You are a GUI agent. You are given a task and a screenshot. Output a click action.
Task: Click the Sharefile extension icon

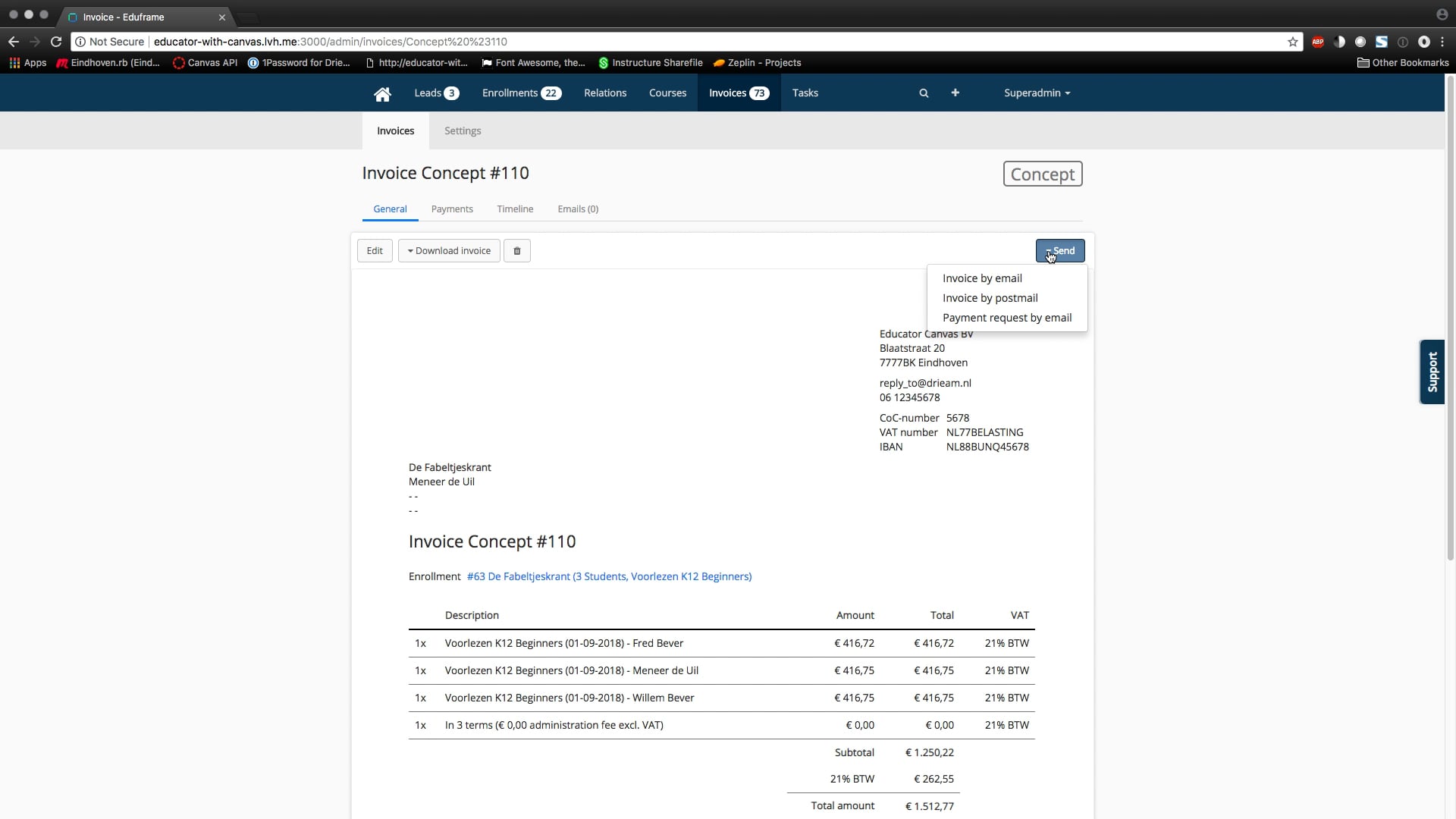tap(1382, 42)
